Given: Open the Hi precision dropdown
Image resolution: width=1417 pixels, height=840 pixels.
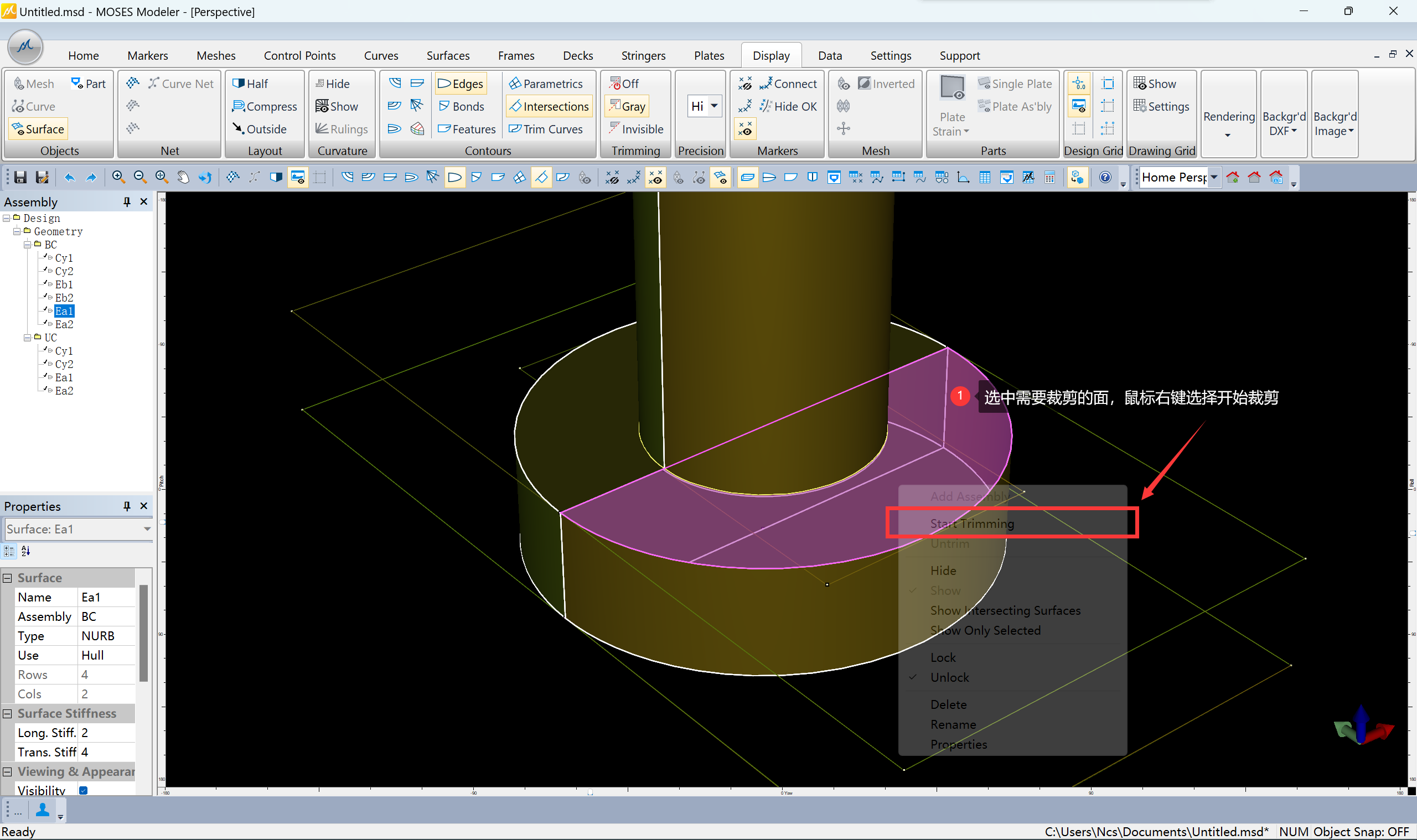Looking at the screenshot, I should click(714, 106).
